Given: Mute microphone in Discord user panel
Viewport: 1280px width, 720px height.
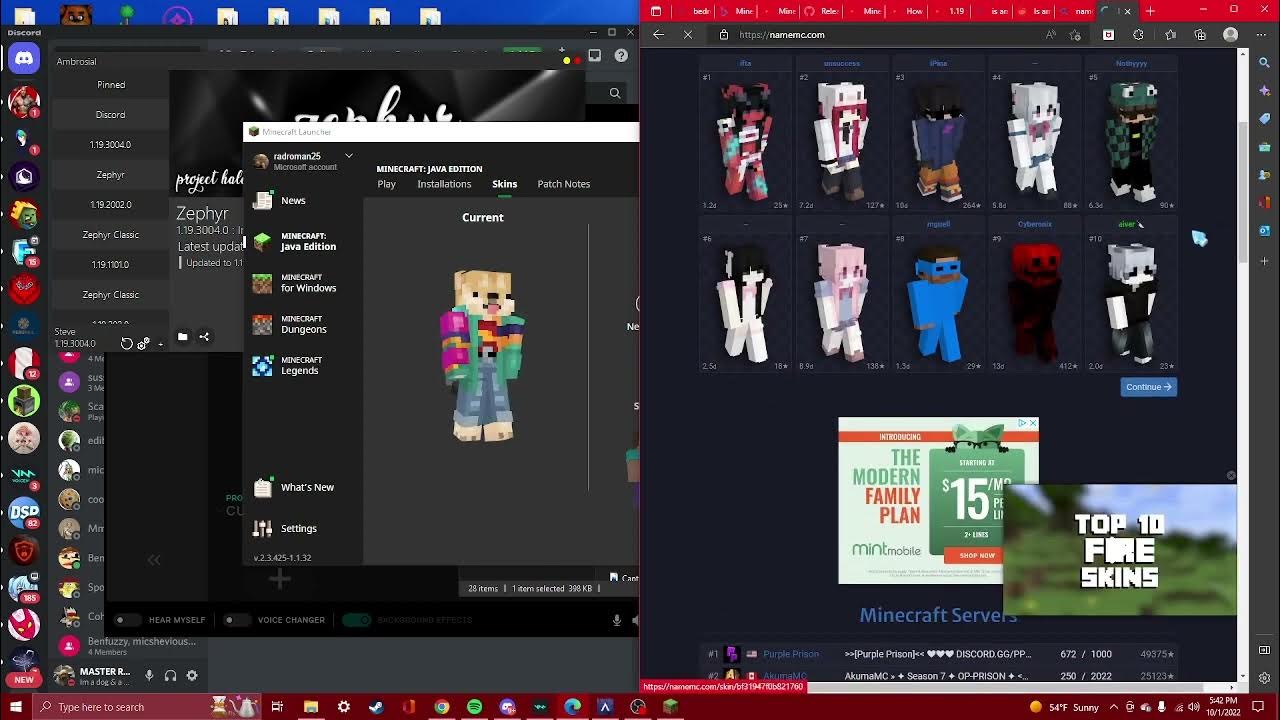Looking at the screenshot, I should [148, 676].
